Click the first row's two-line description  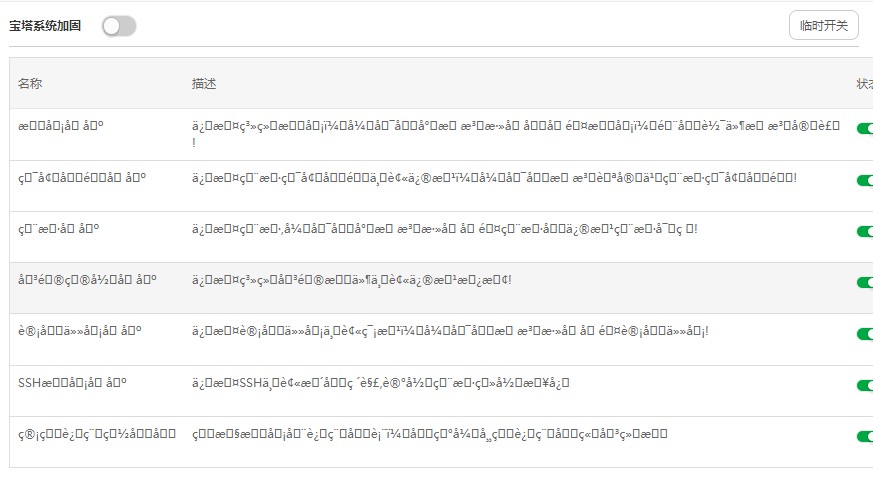pos(516,134)
